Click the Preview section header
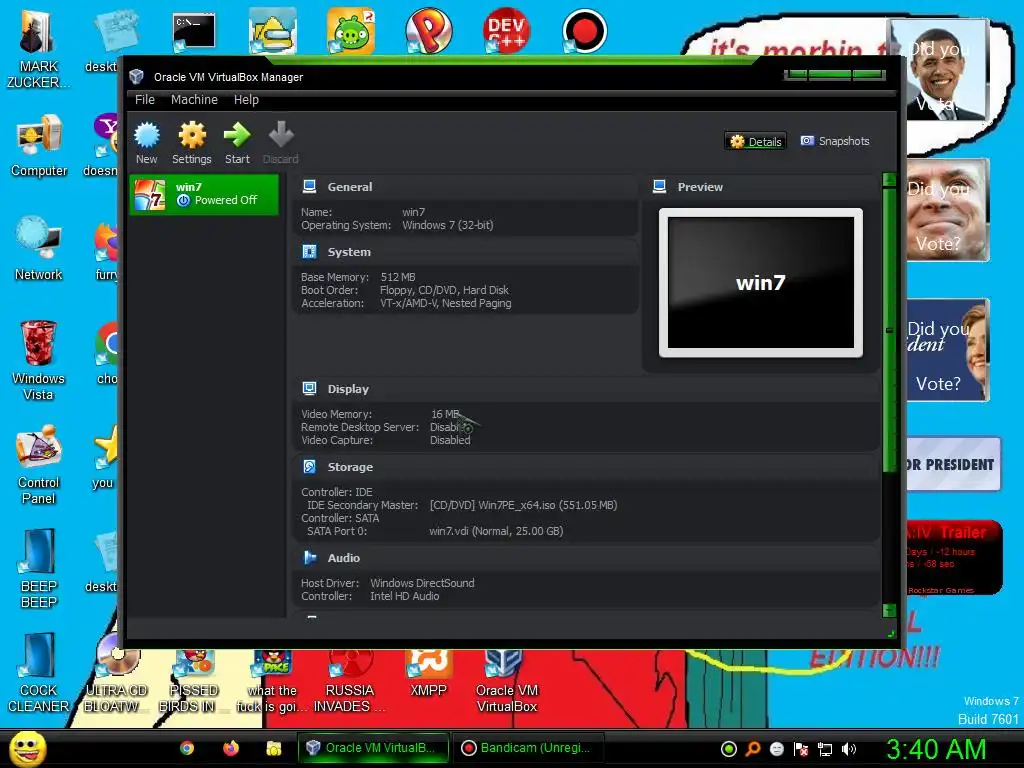Image resolution: width=1024 pixels, height=768 pixels. pyautogui.click(x=700, y=187)
